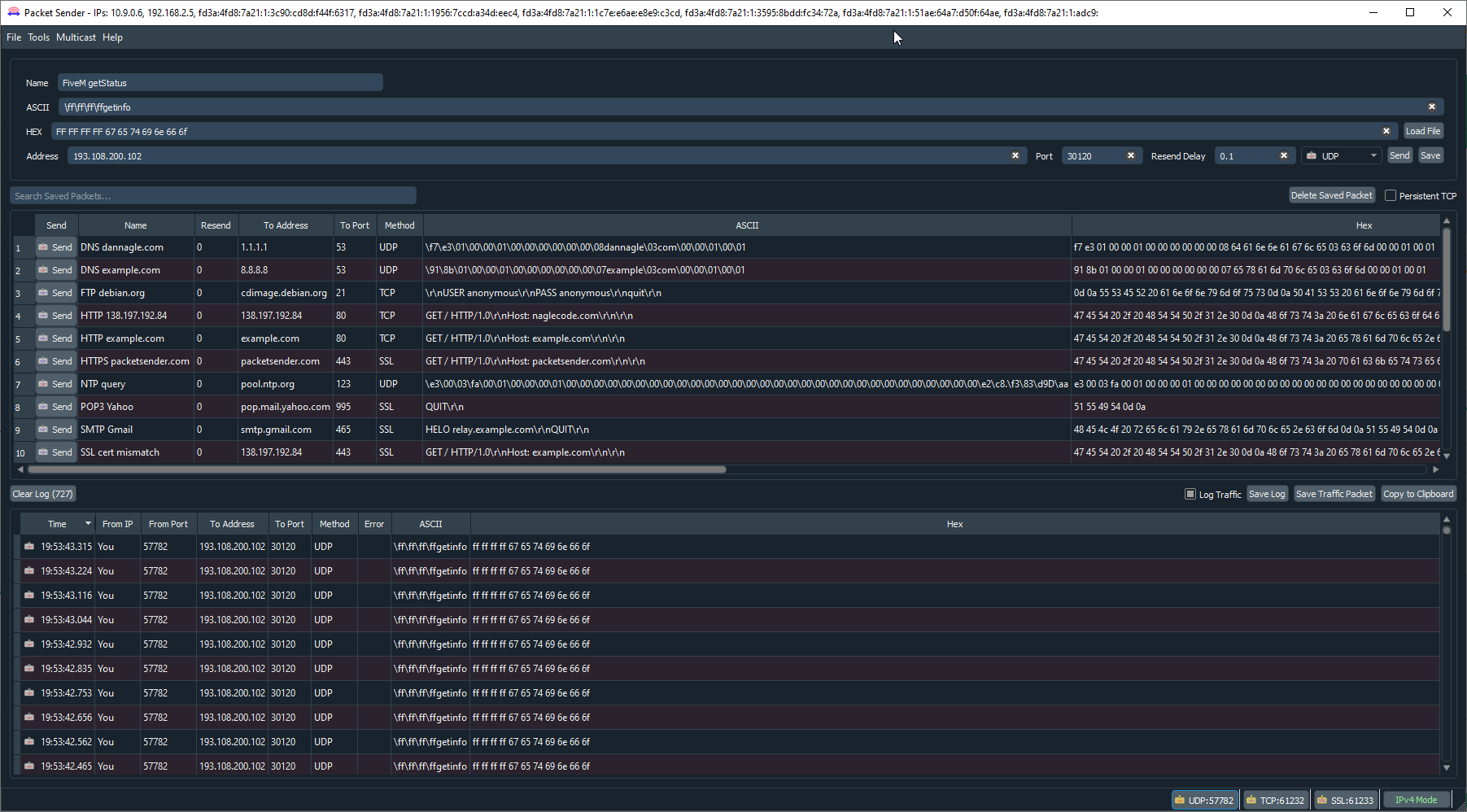The width and height of the screenshot is (1467, 812).
Task: Click Clear Log (727) button
Action: [43, 494]
